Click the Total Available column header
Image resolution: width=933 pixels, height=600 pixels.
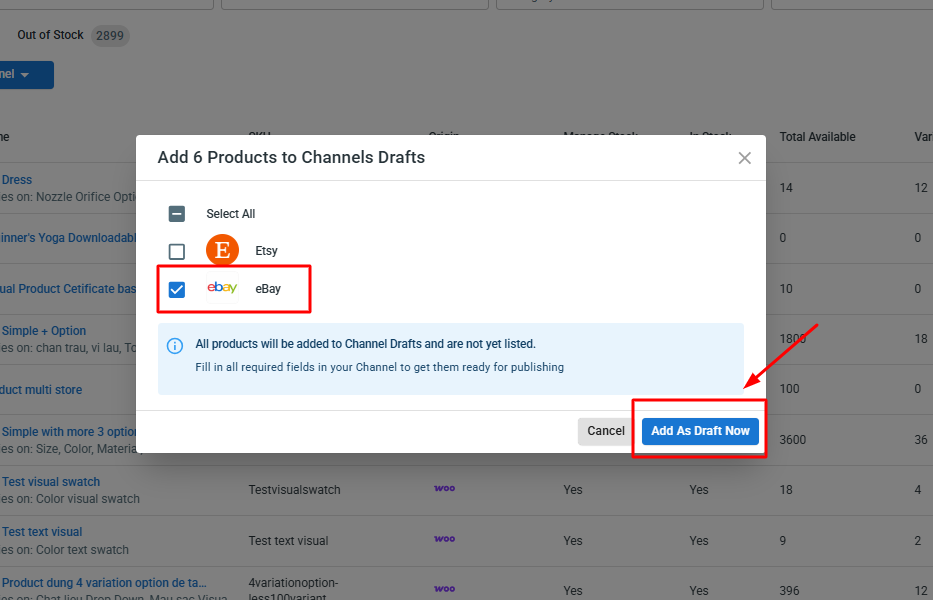(818, 137)
